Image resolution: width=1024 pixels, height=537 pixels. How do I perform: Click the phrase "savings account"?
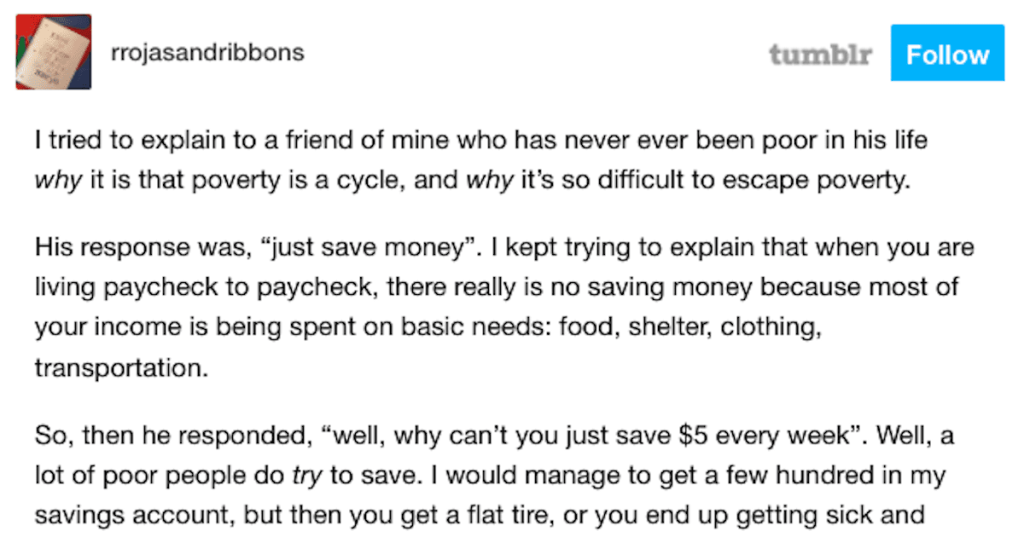(x=134, y=515)
